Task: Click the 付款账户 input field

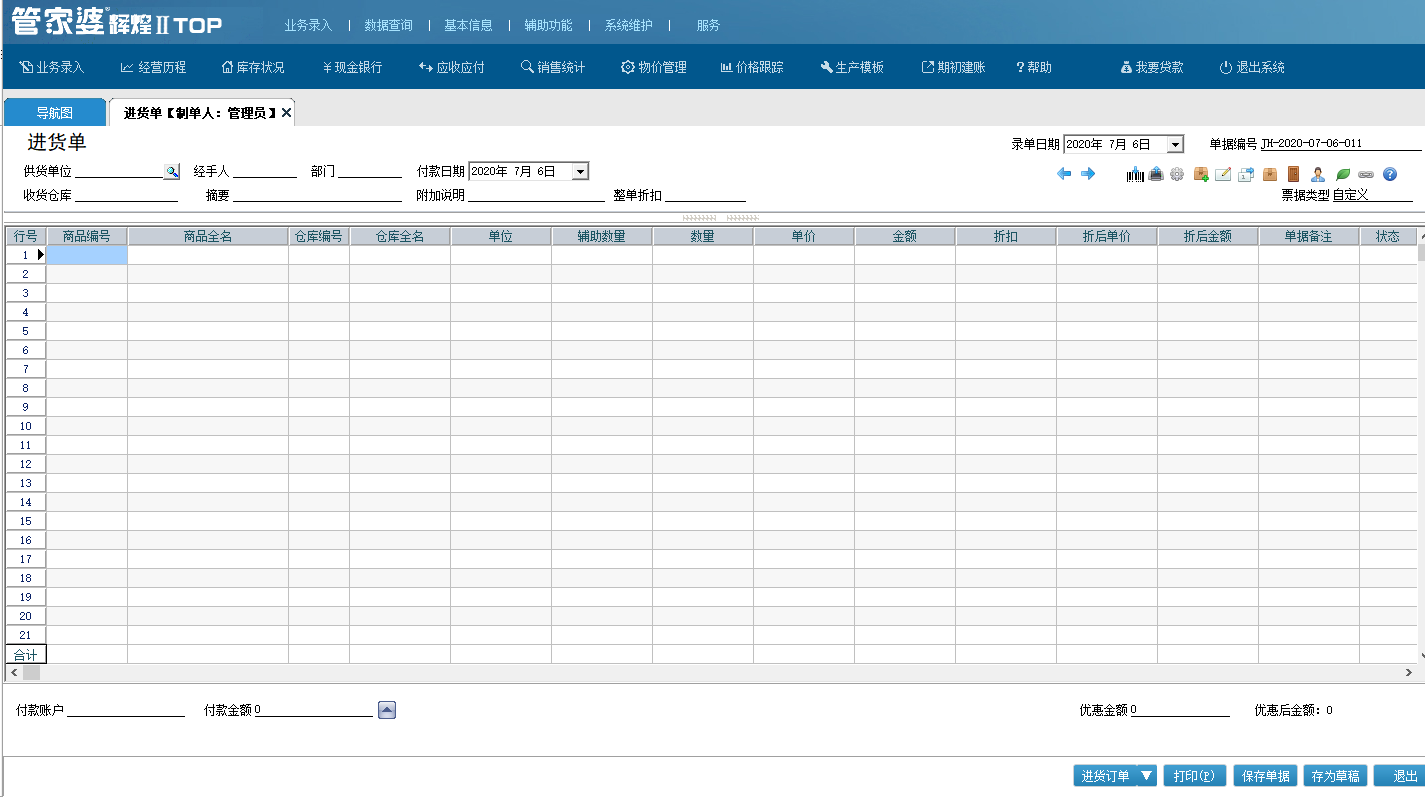Action: (x=126, y=710)
